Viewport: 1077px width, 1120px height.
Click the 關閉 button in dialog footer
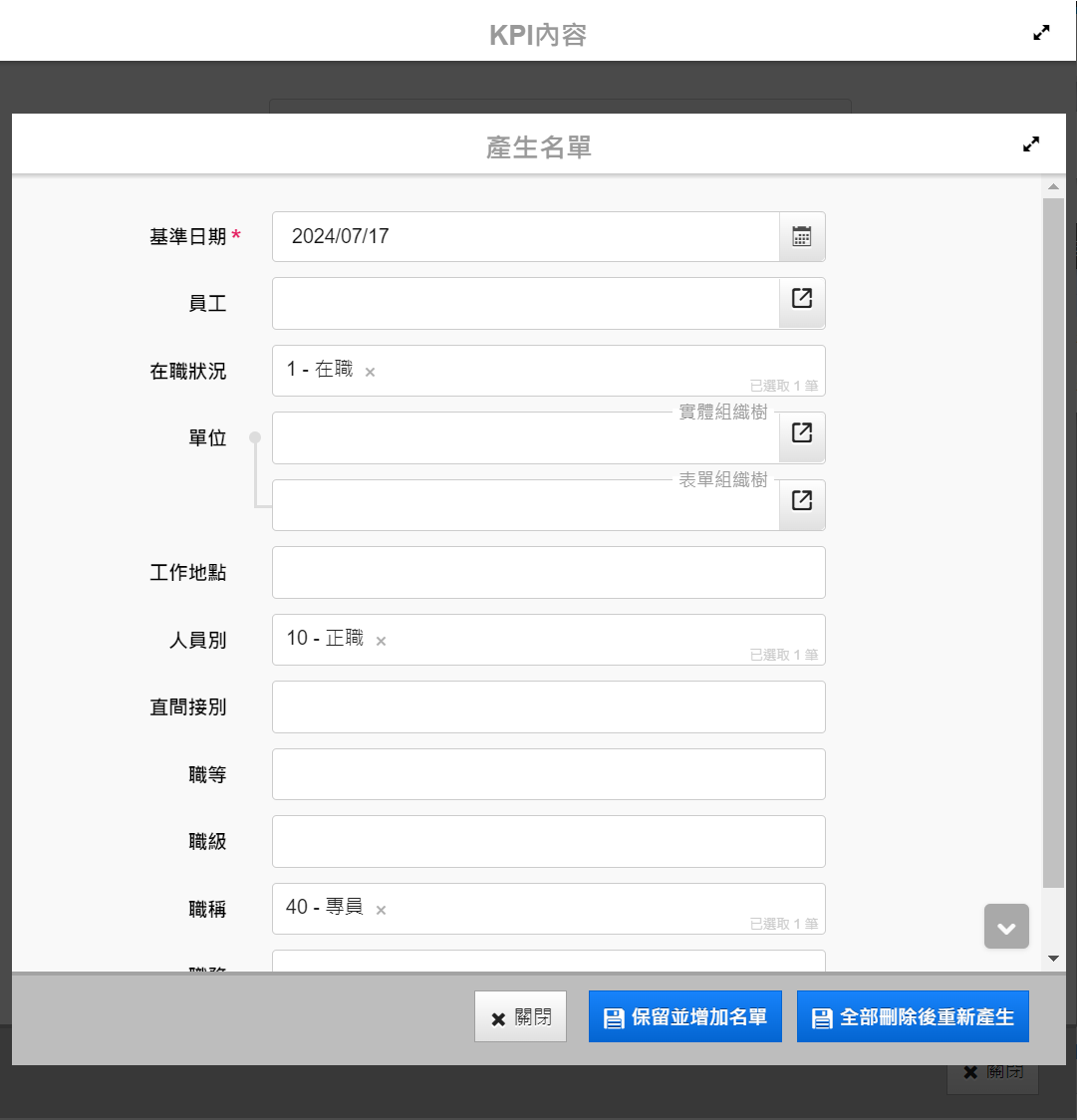coord(520,1017)
